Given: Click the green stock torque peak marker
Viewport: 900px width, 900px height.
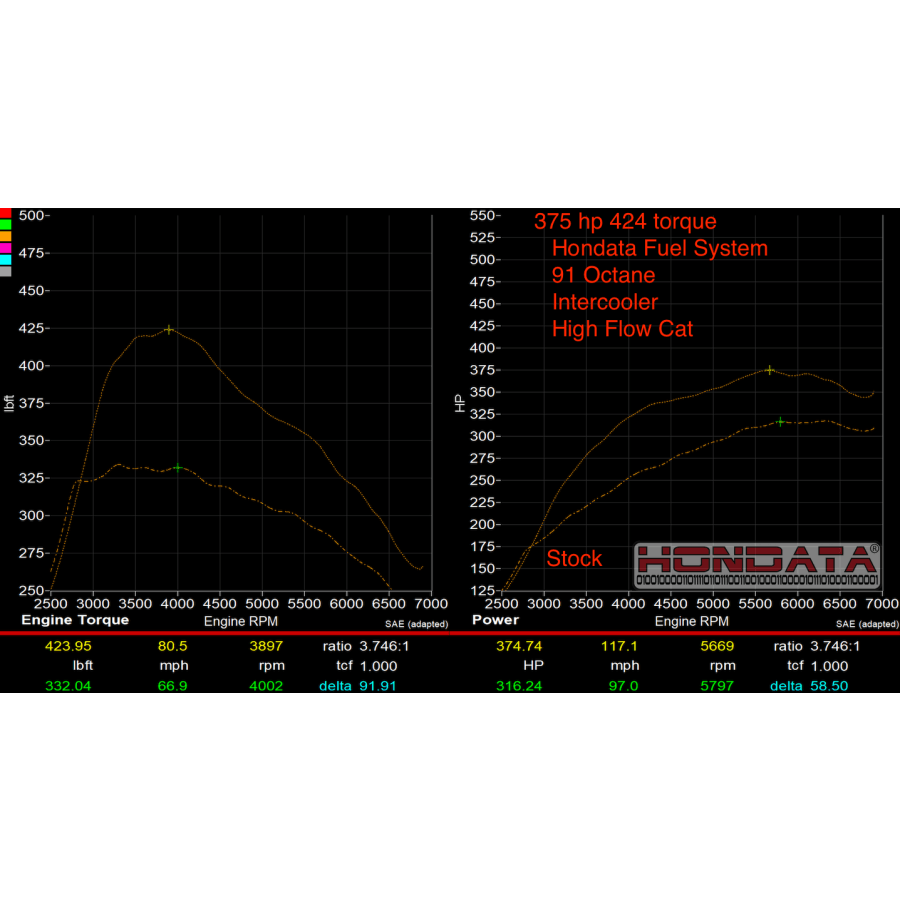Looking at the screenshot, I should (178, 467).
